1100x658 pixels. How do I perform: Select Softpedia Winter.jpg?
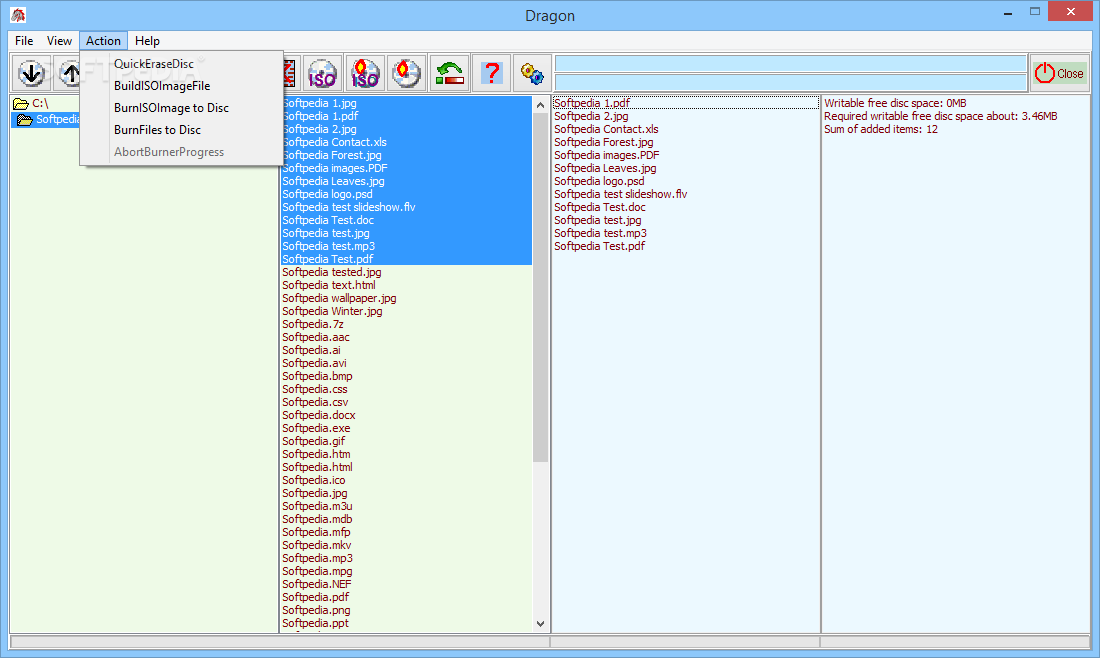333,311
